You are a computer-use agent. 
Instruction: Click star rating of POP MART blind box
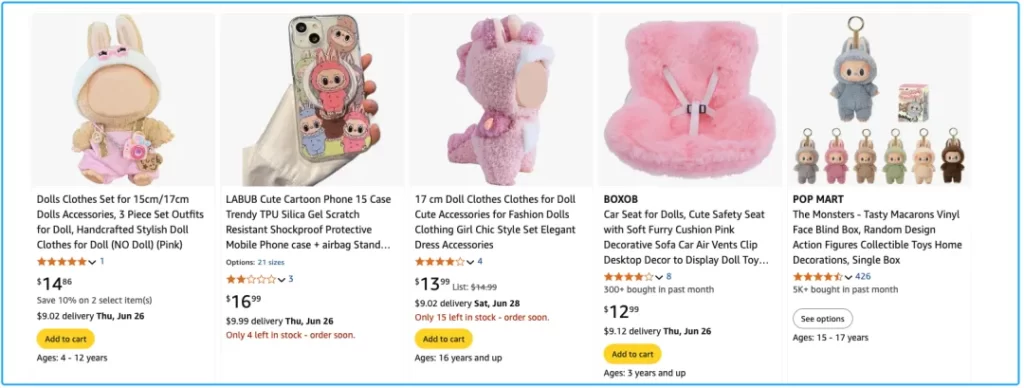point(818,276)
